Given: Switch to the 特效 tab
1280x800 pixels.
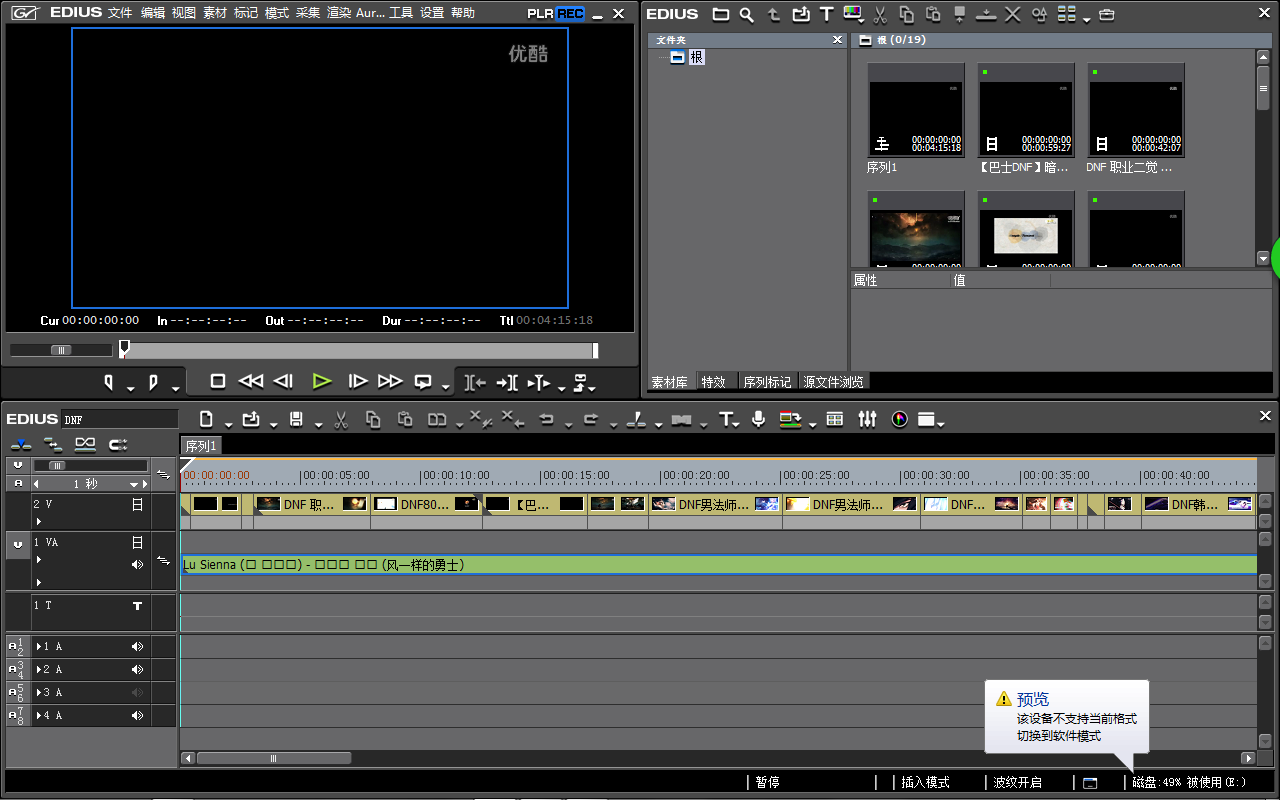Looking at the screenshot, I should point(713,382).
